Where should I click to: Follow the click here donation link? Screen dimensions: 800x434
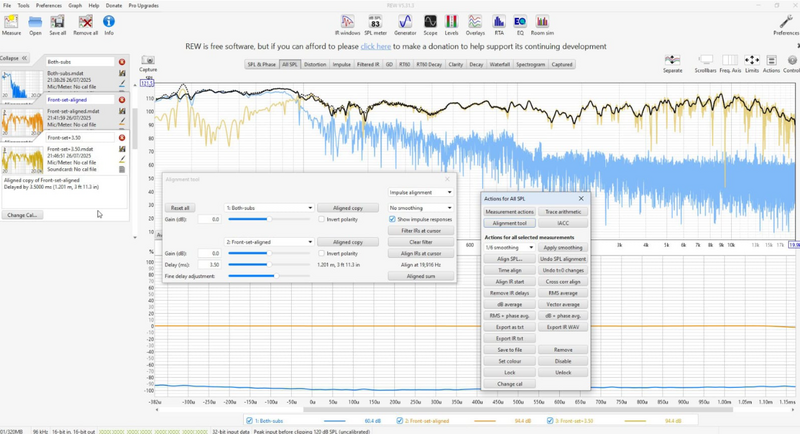pyautogui.click(x=376, y=46)
